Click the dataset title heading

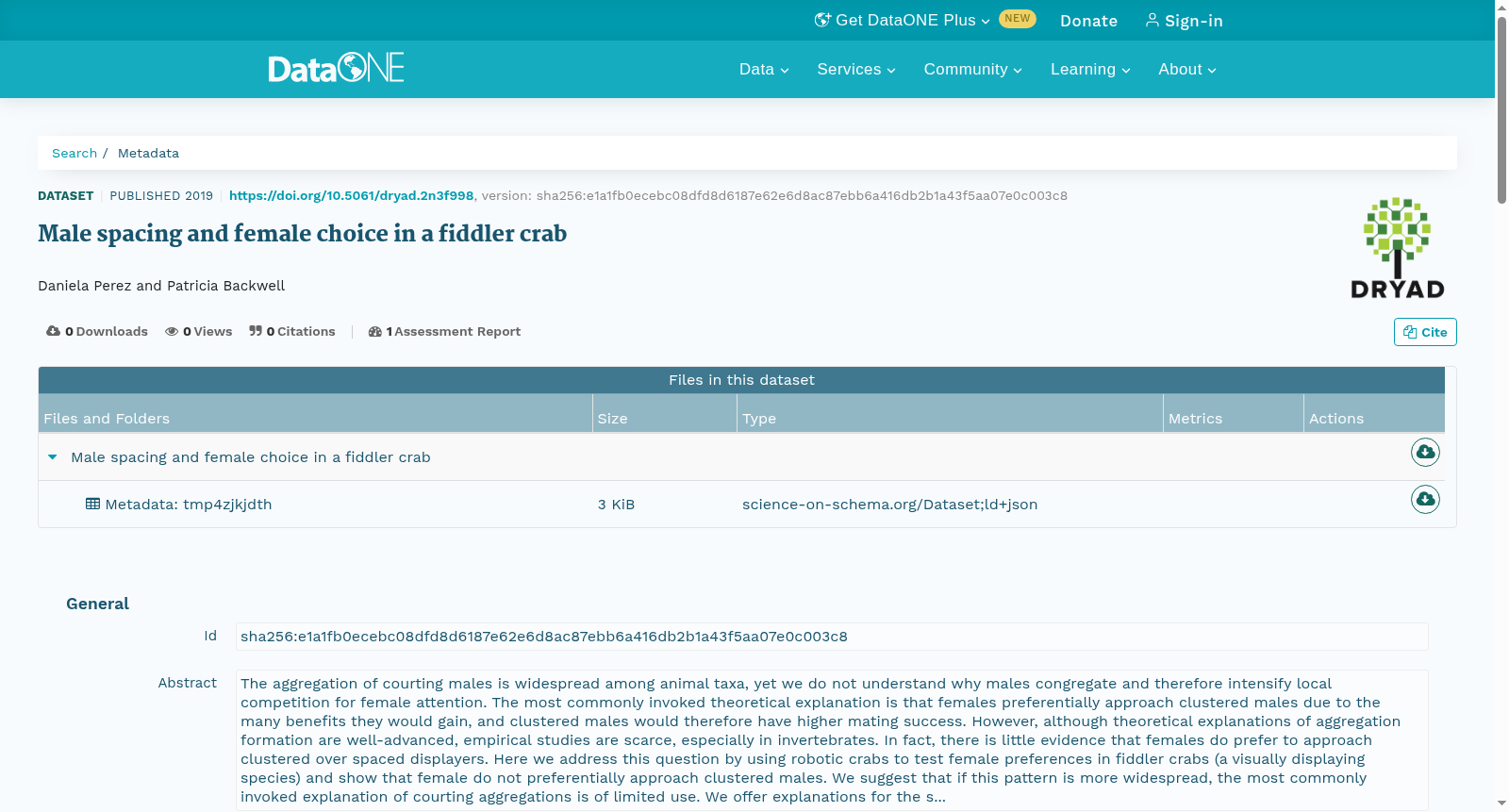[x=302, y=234]
